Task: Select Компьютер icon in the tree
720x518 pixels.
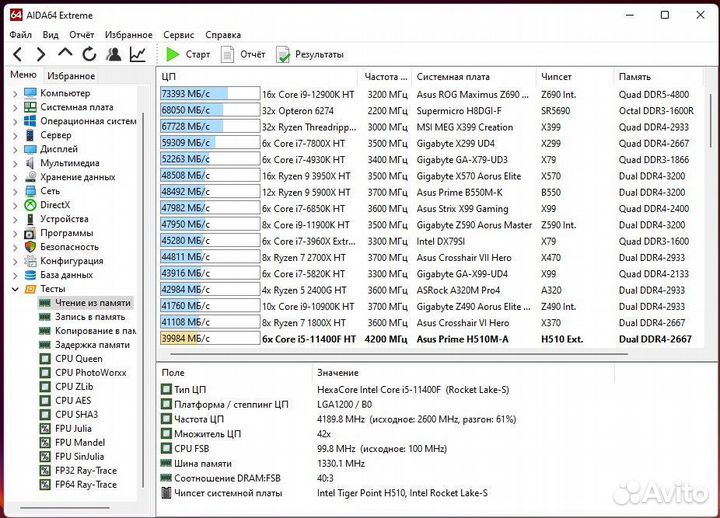Action: pos(30,93)
